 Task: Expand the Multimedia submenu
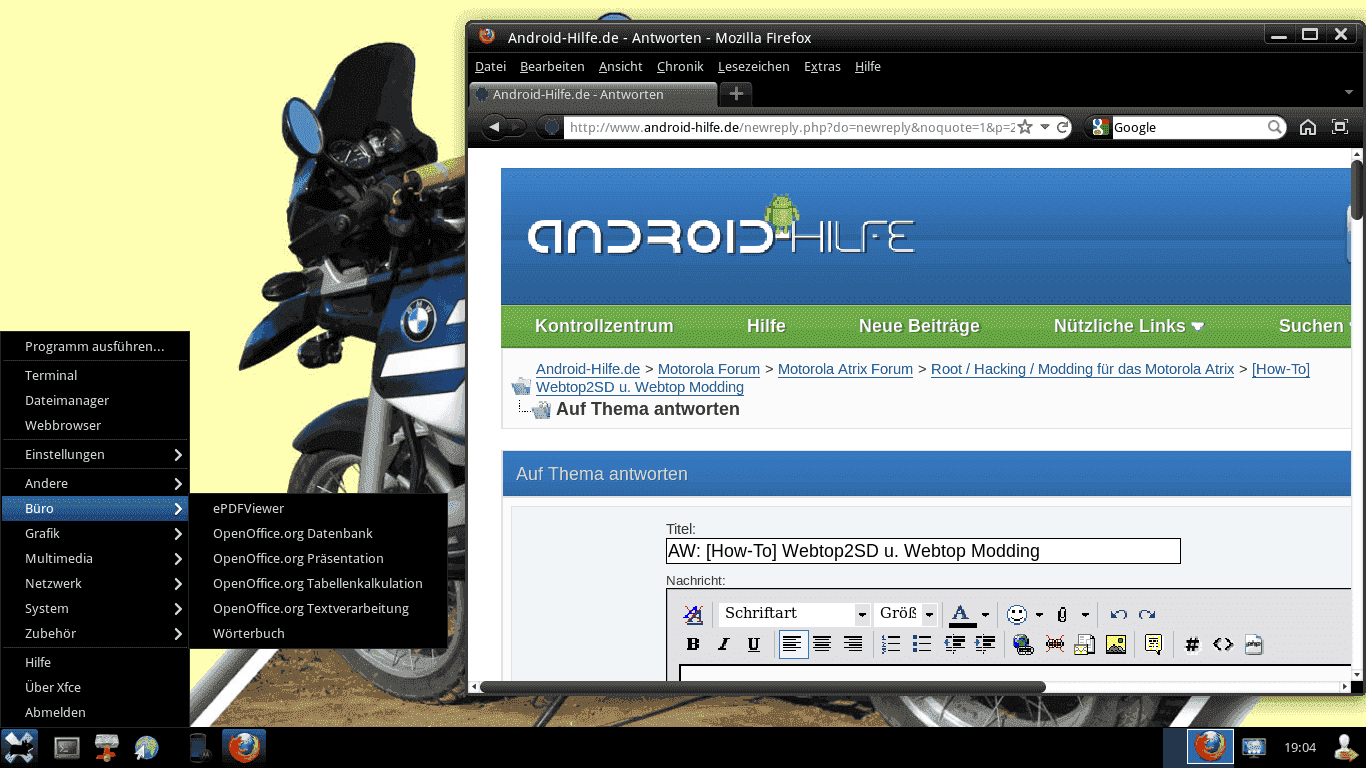click(x=95, y=558)
